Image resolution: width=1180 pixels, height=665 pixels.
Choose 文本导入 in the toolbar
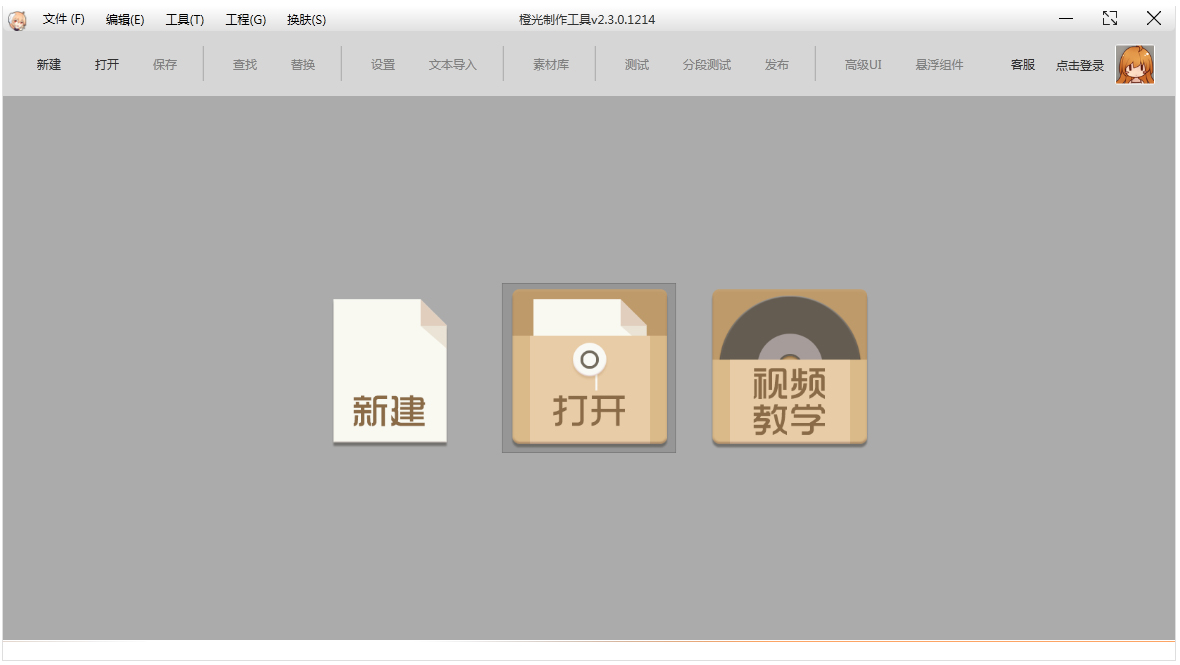(x=452, y=65)
